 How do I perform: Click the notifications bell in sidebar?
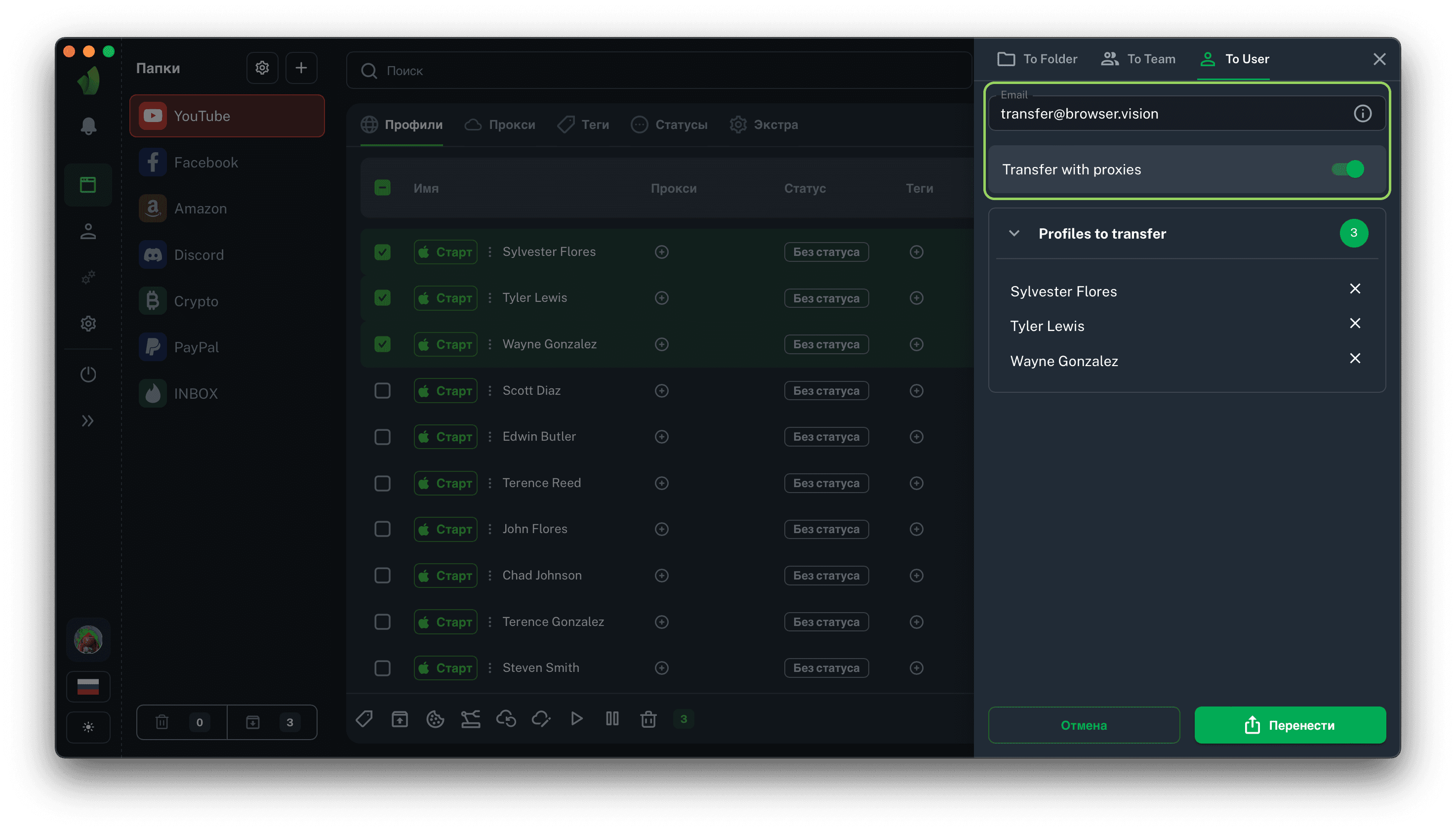[88, 126]
